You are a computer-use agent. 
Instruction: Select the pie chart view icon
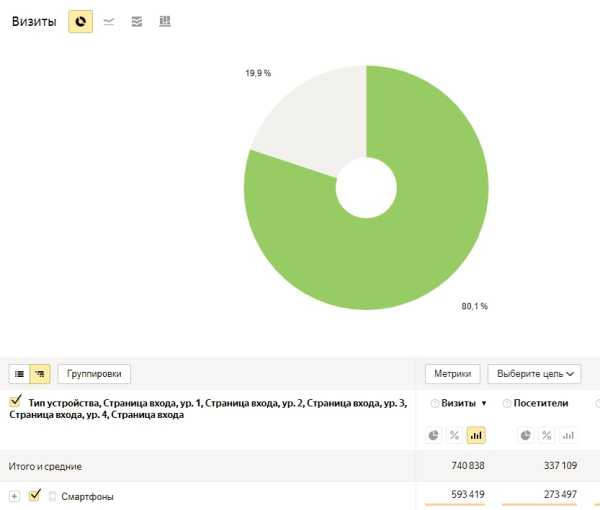click(80, 21)
